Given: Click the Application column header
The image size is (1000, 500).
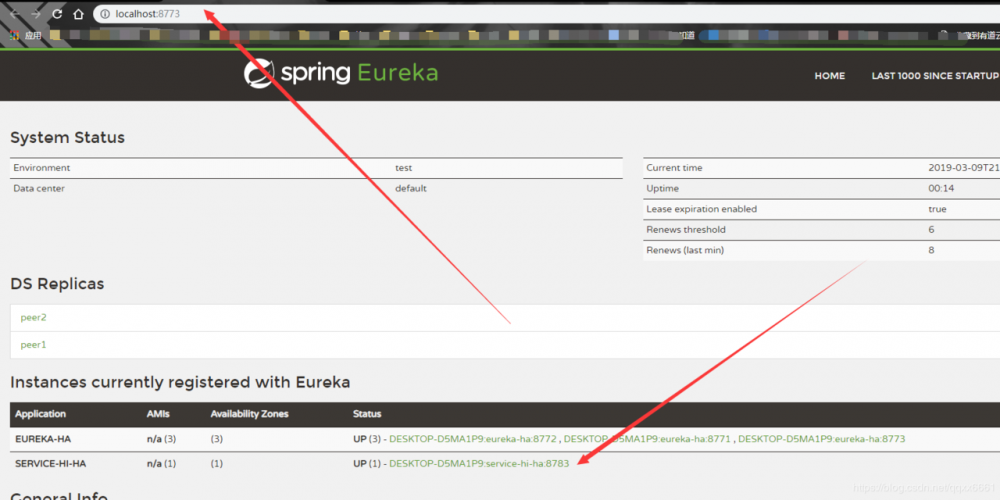Looking at the screenshot, I should [40, 414].
